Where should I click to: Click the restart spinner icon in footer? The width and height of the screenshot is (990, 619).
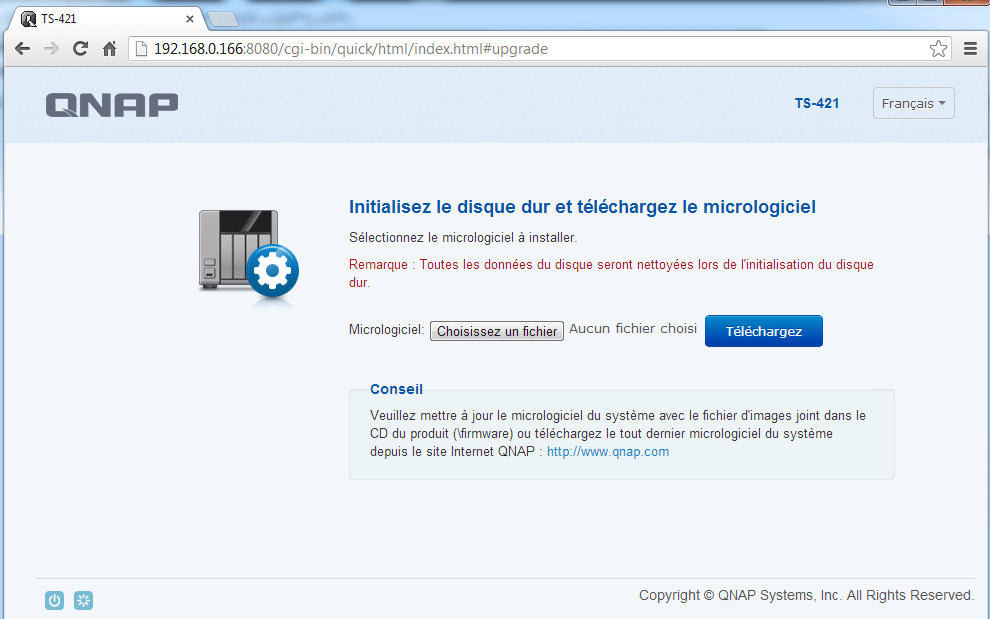tap(84, 600)
